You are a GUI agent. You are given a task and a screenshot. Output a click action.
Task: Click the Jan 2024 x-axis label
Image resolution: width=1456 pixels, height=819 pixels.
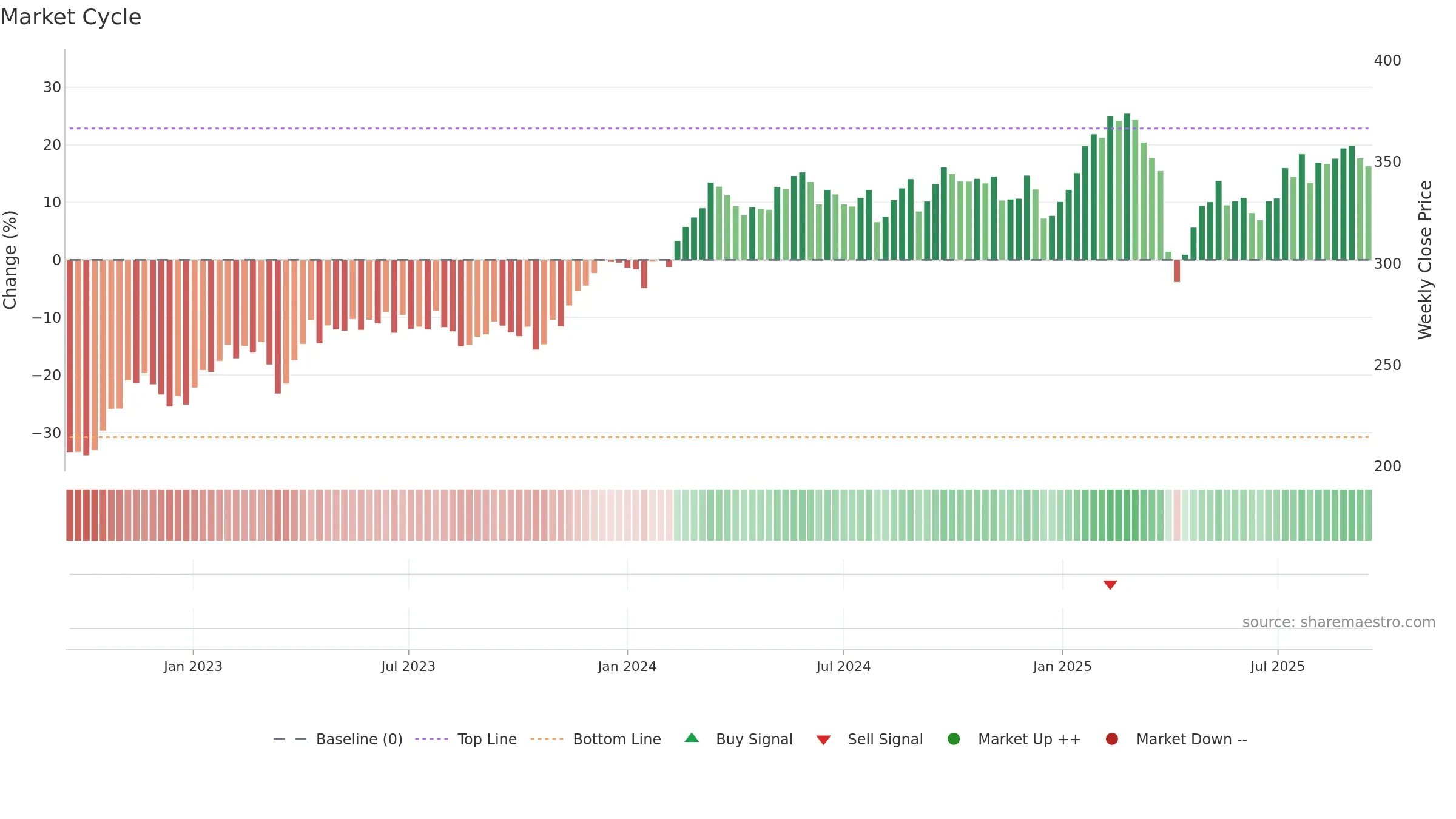(x=627, y=666)
